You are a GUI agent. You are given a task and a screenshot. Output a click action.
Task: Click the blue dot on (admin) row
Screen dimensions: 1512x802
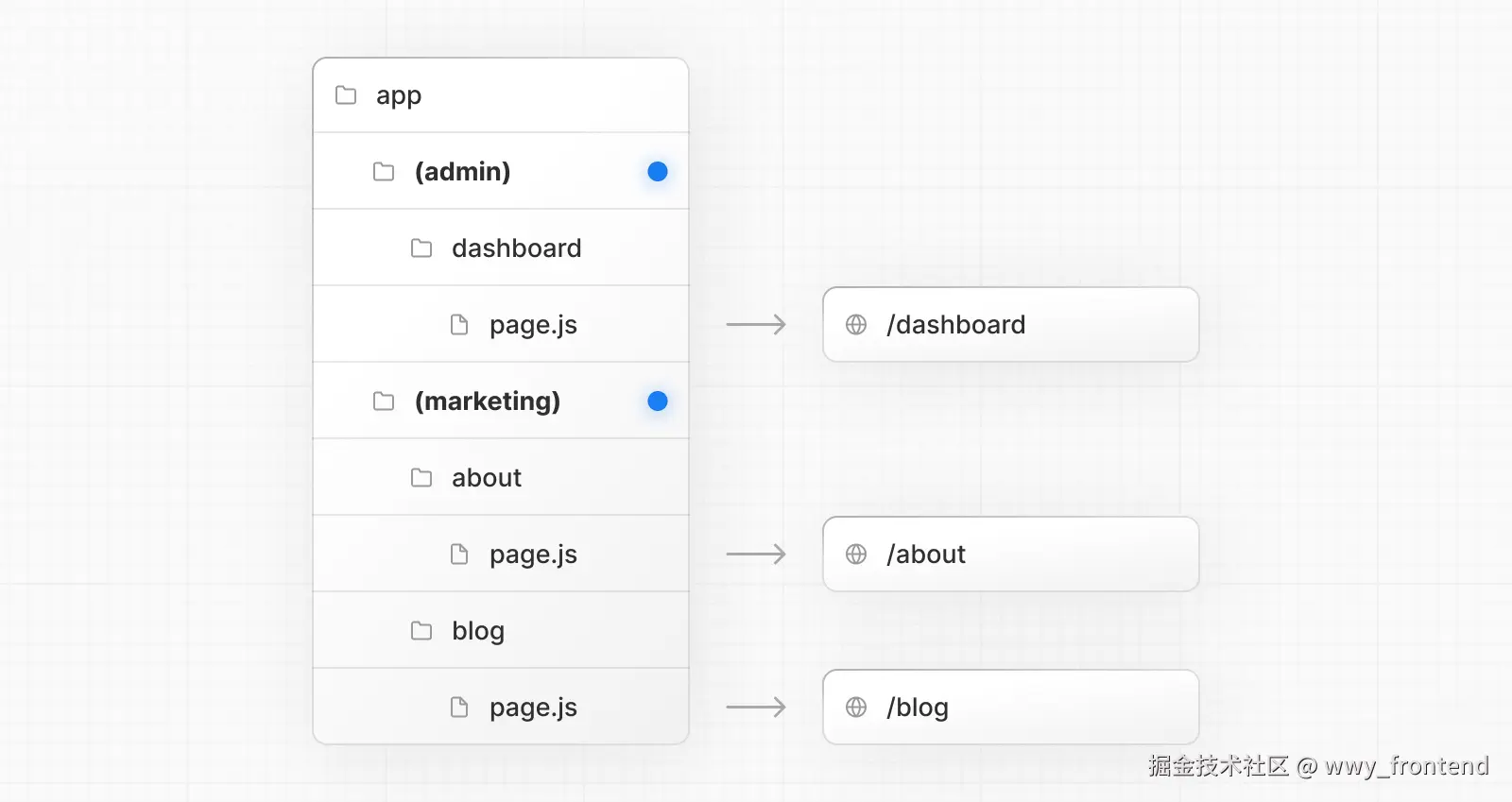pyautogui.click(x=658, y=172)
